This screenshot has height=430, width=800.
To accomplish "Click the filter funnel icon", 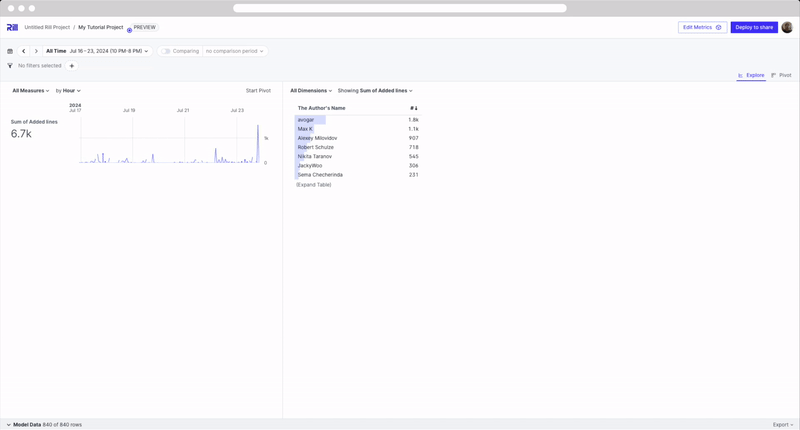I will click(10, 66).
